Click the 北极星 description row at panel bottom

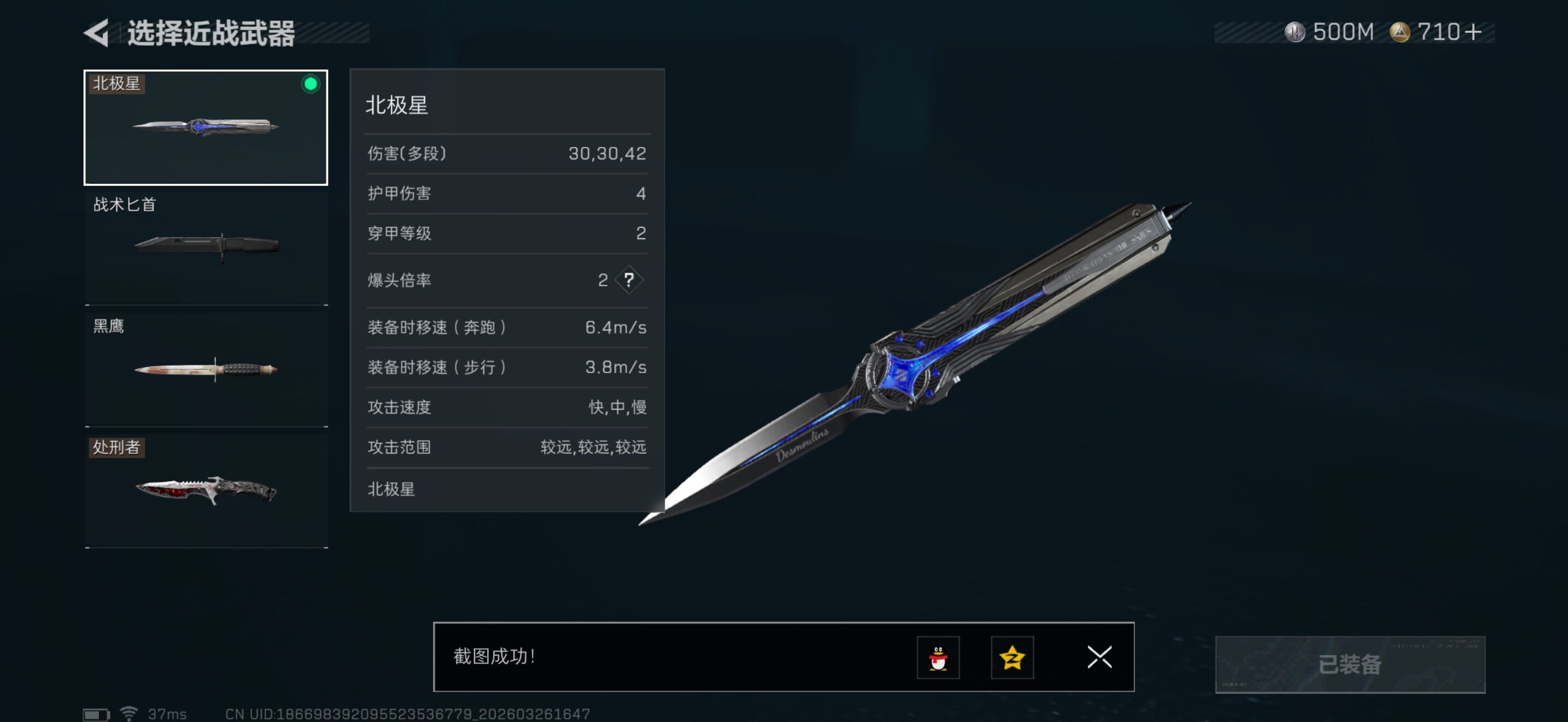[x=506, y=488]
